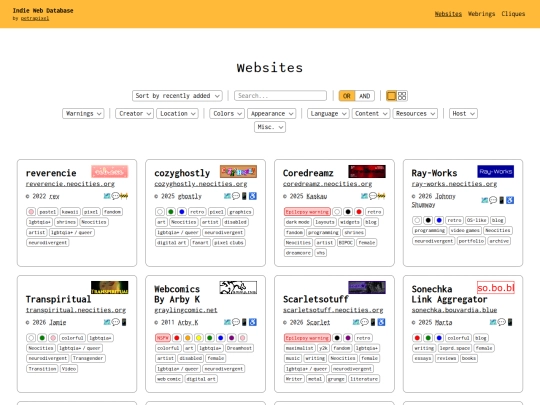Viewport: 540px width, 405px height.
Task: Focus the Search input field
Action: 280,96
